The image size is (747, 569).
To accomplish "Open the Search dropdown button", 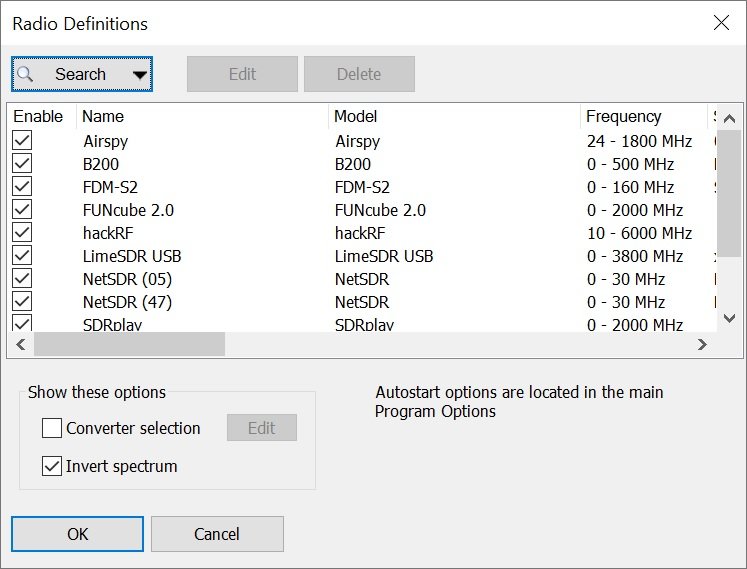I will 81,74.
